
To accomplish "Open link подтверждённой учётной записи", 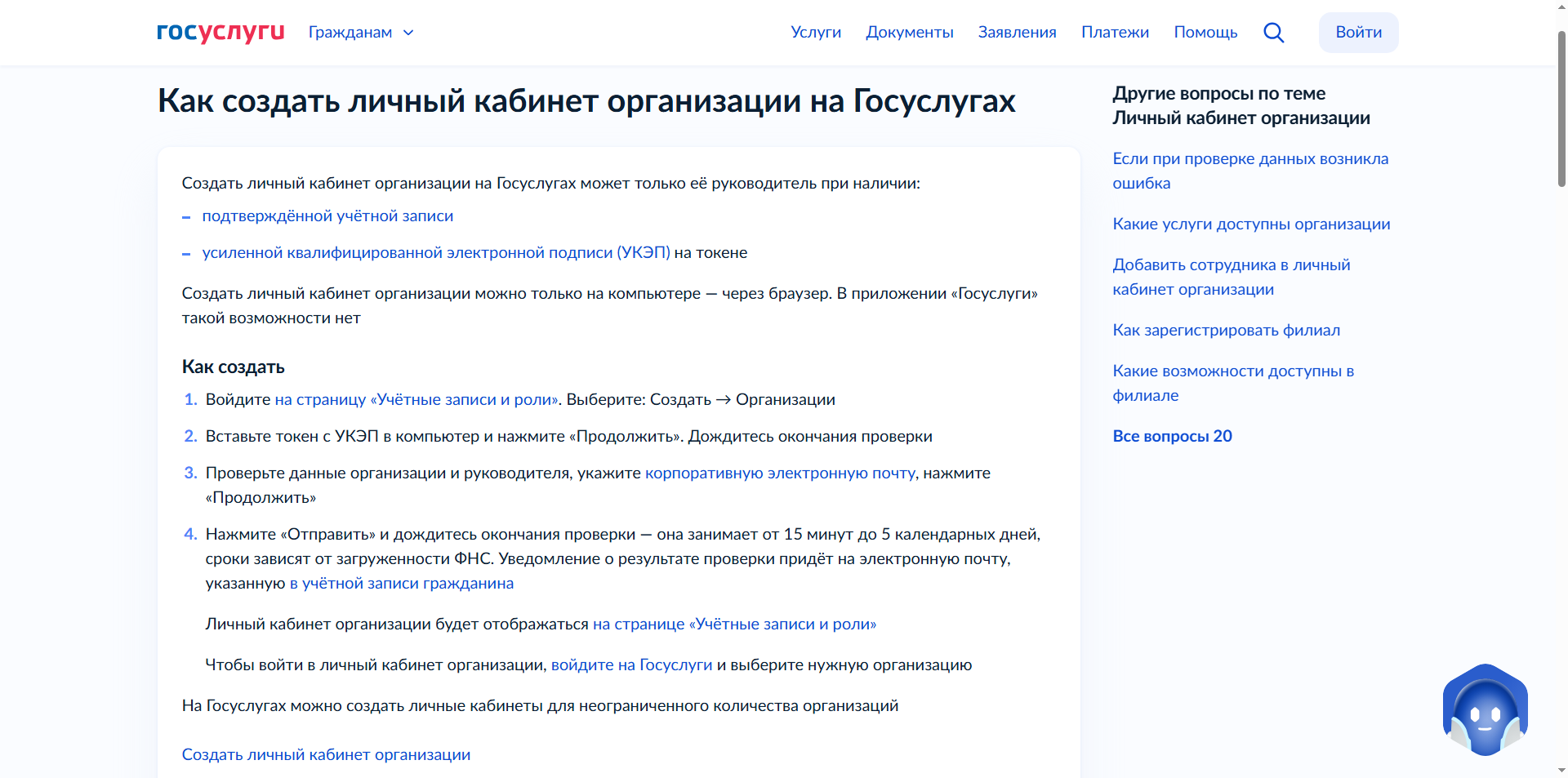I will [x=327, y=216].
